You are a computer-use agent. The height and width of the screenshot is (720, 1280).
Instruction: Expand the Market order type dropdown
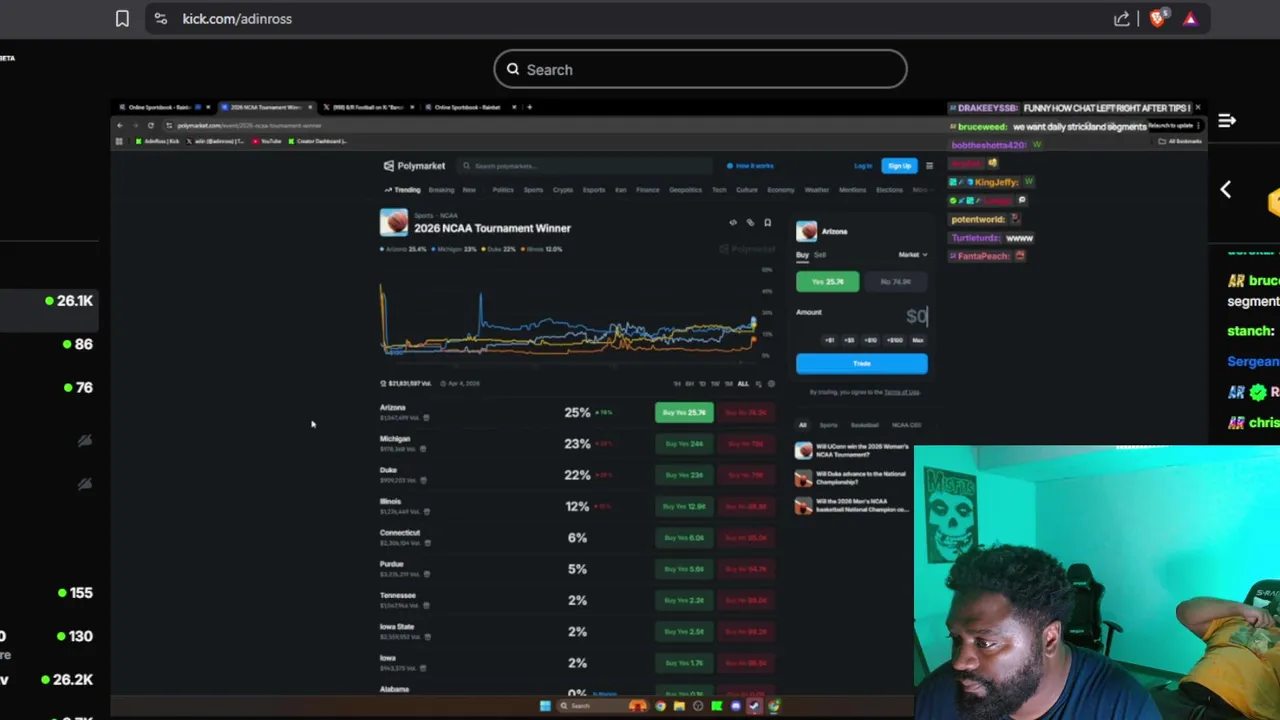tap(912, 255)
